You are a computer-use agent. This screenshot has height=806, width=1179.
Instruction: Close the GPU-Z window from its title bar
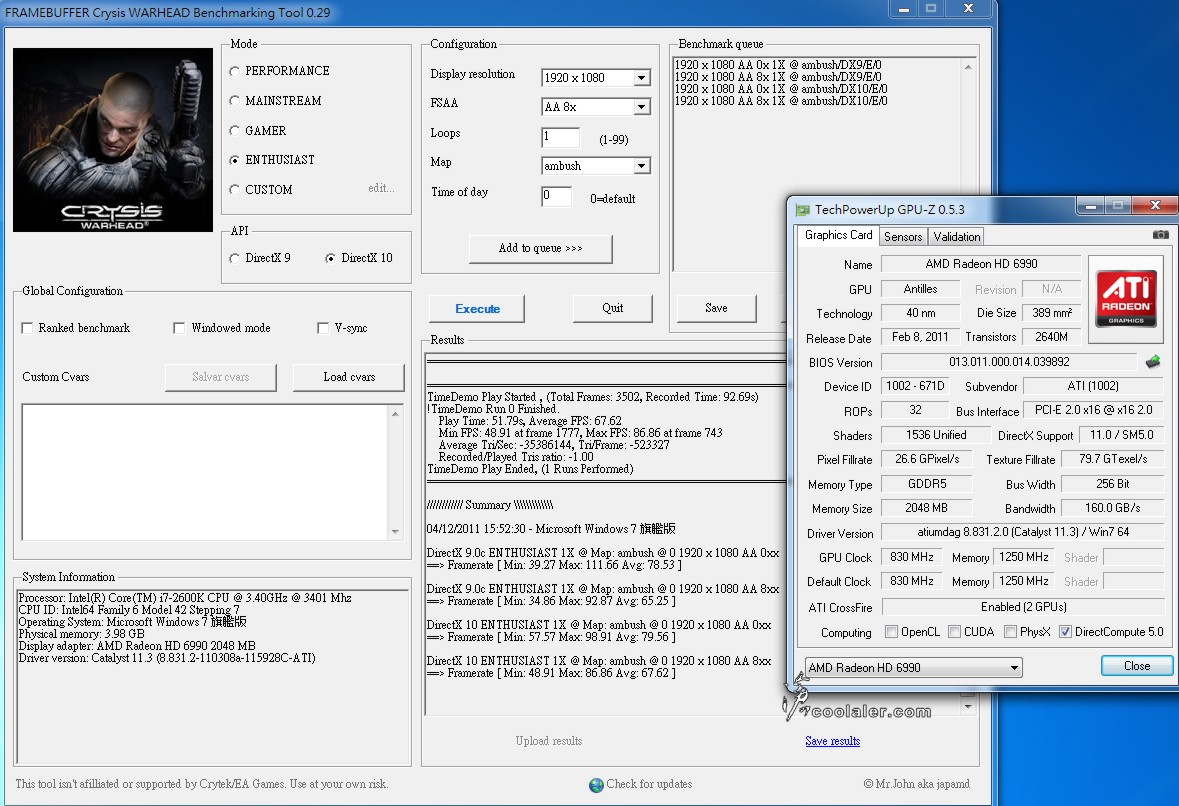click(x=1155, y=205)
